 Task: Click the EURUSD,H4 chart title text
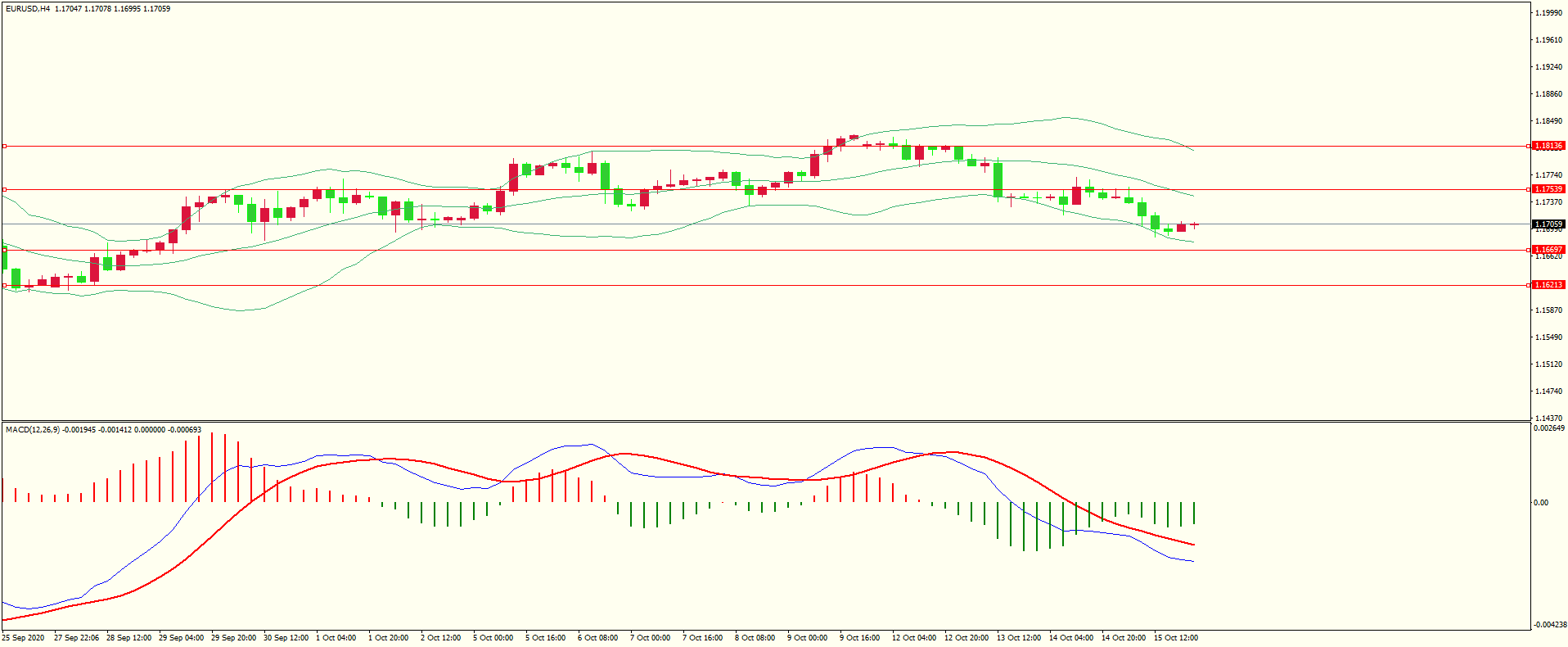pyautogui.click(x=28, y=9)
